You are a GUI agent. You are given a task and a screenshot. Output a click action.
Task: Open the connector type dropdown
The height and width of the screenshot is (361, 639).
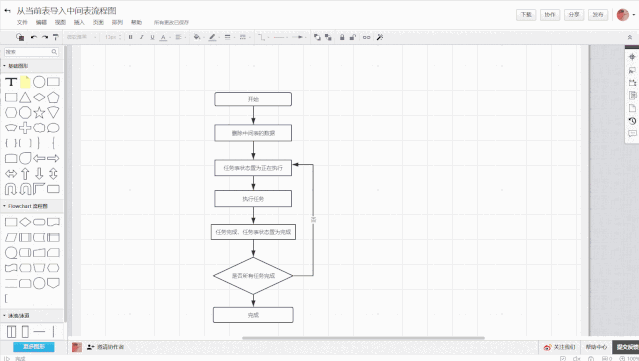tap(263, 37)
